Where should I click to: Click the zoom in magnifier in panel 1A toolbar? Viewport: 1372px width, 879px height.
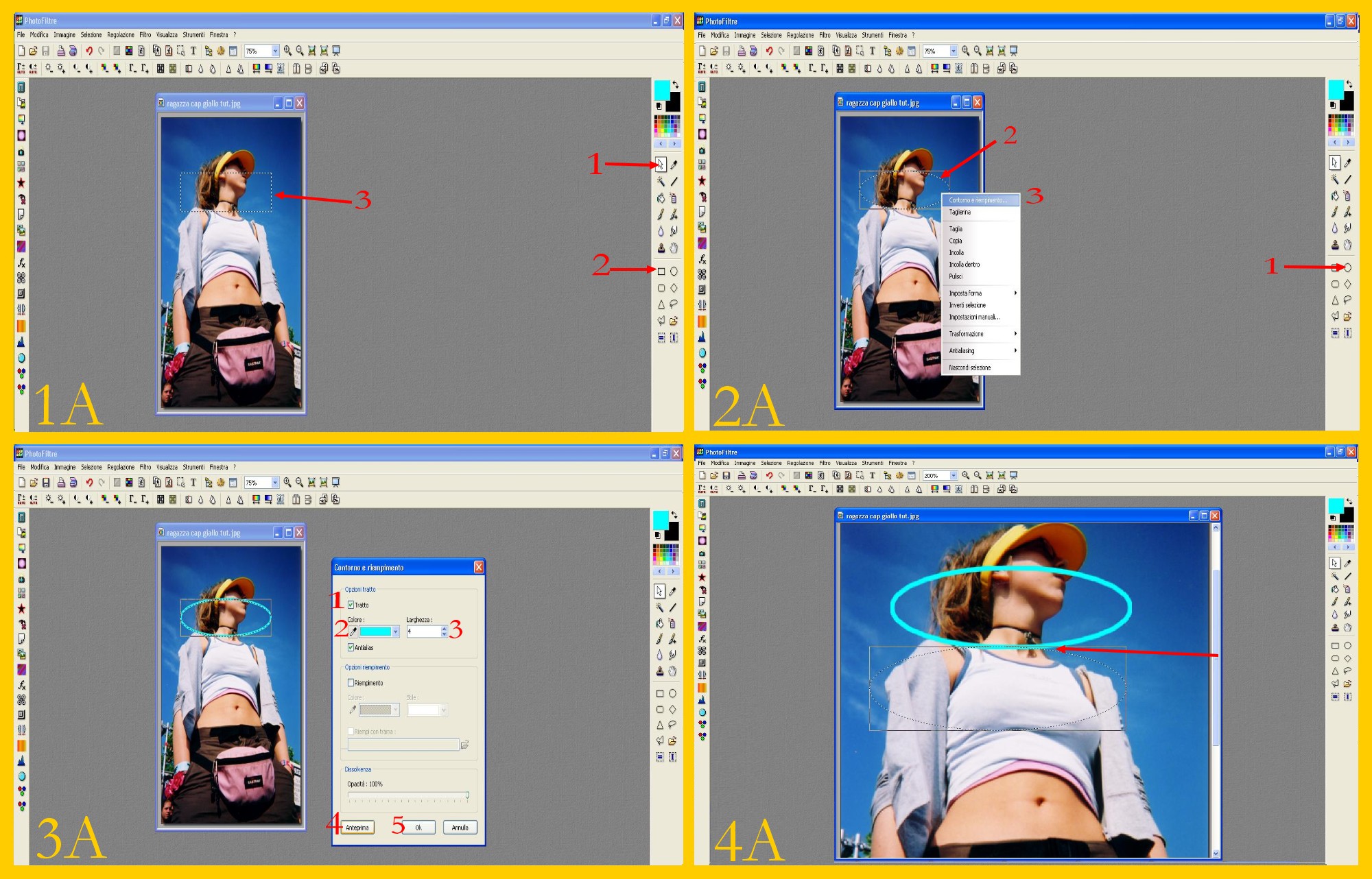pos(287,51)
